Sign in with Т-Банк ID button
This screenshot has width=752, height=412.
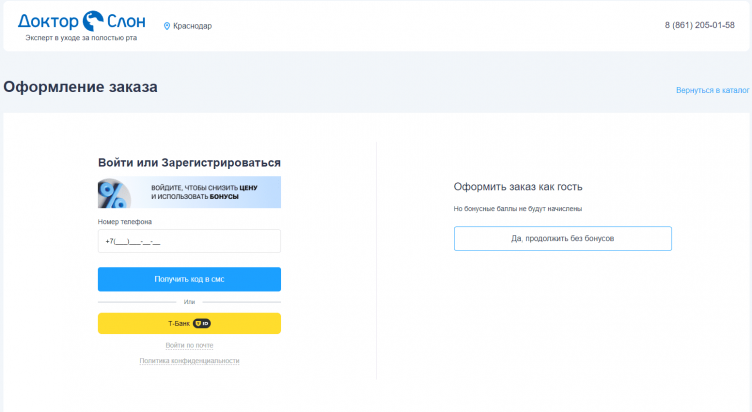[189, 324]
